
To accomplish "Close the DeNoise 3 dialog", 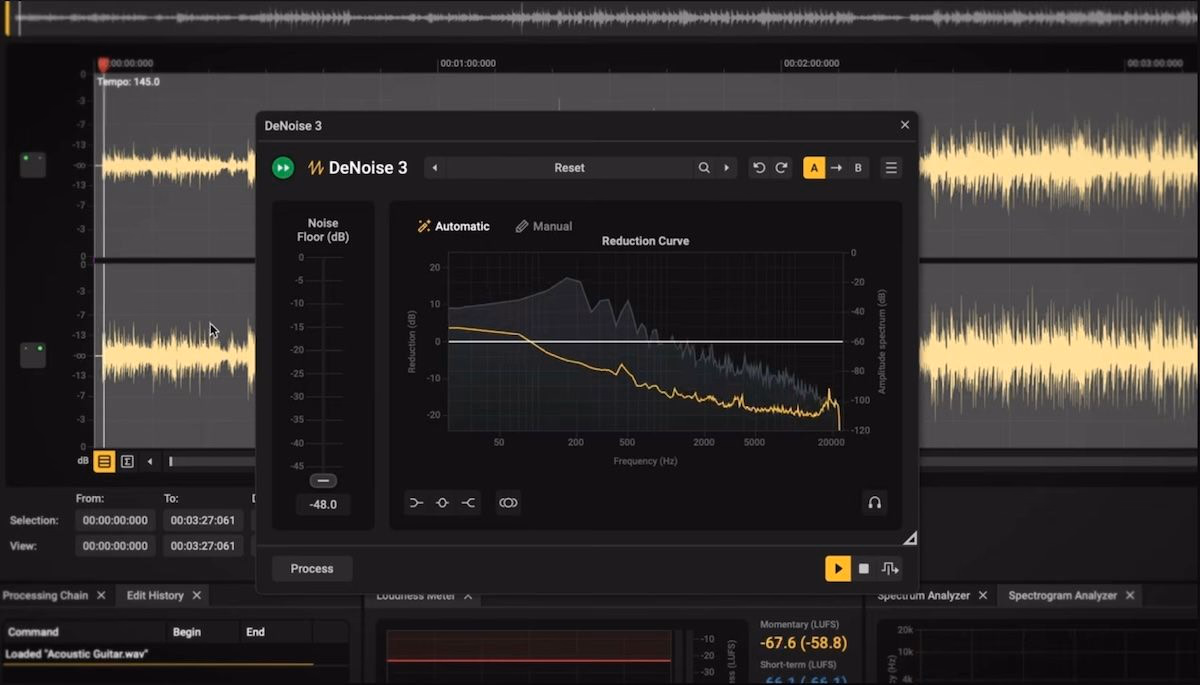I will [905, 125].
